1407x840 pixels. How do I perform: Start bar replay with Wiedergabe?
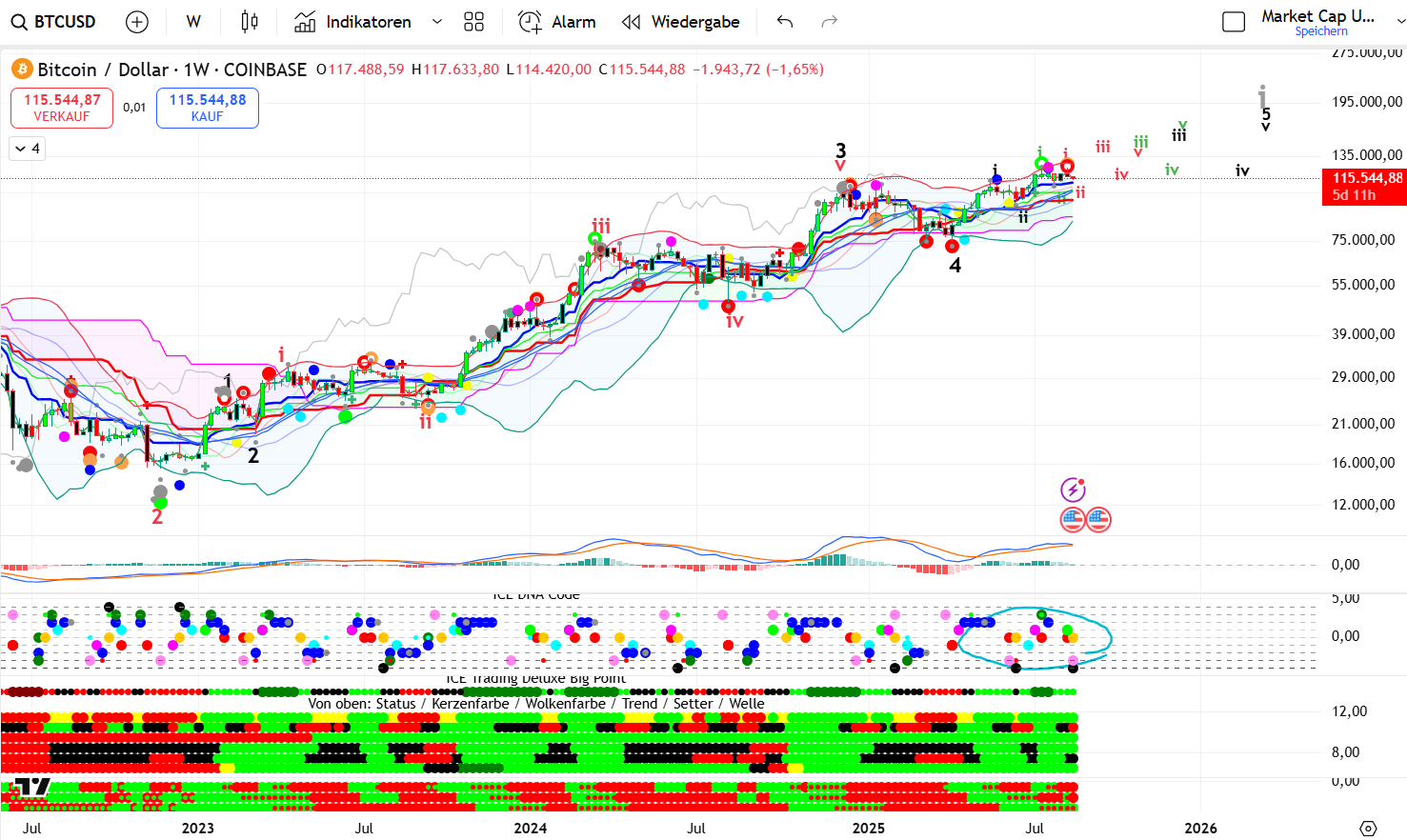click(680, 22)
